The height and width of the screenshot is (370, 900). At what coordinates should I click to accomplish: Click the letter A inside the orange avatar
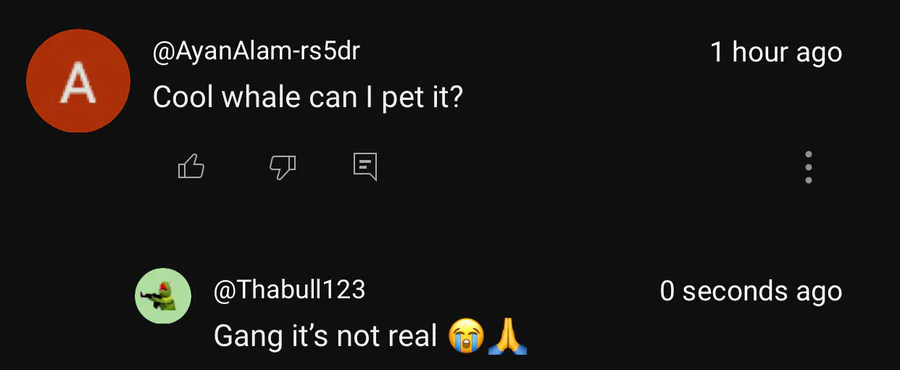tap(78, 85)
